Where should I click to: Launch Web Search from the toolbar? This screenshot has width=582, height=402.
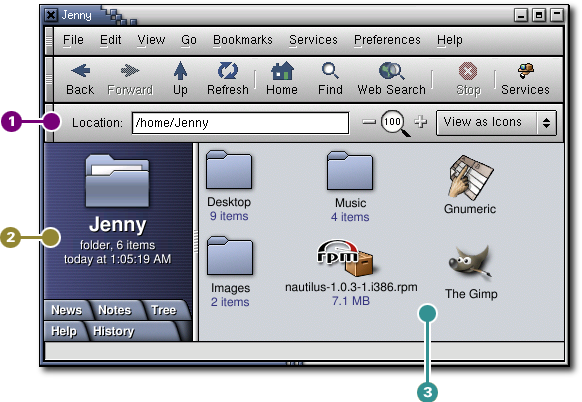pyautogui.click(x=391, y=71)
